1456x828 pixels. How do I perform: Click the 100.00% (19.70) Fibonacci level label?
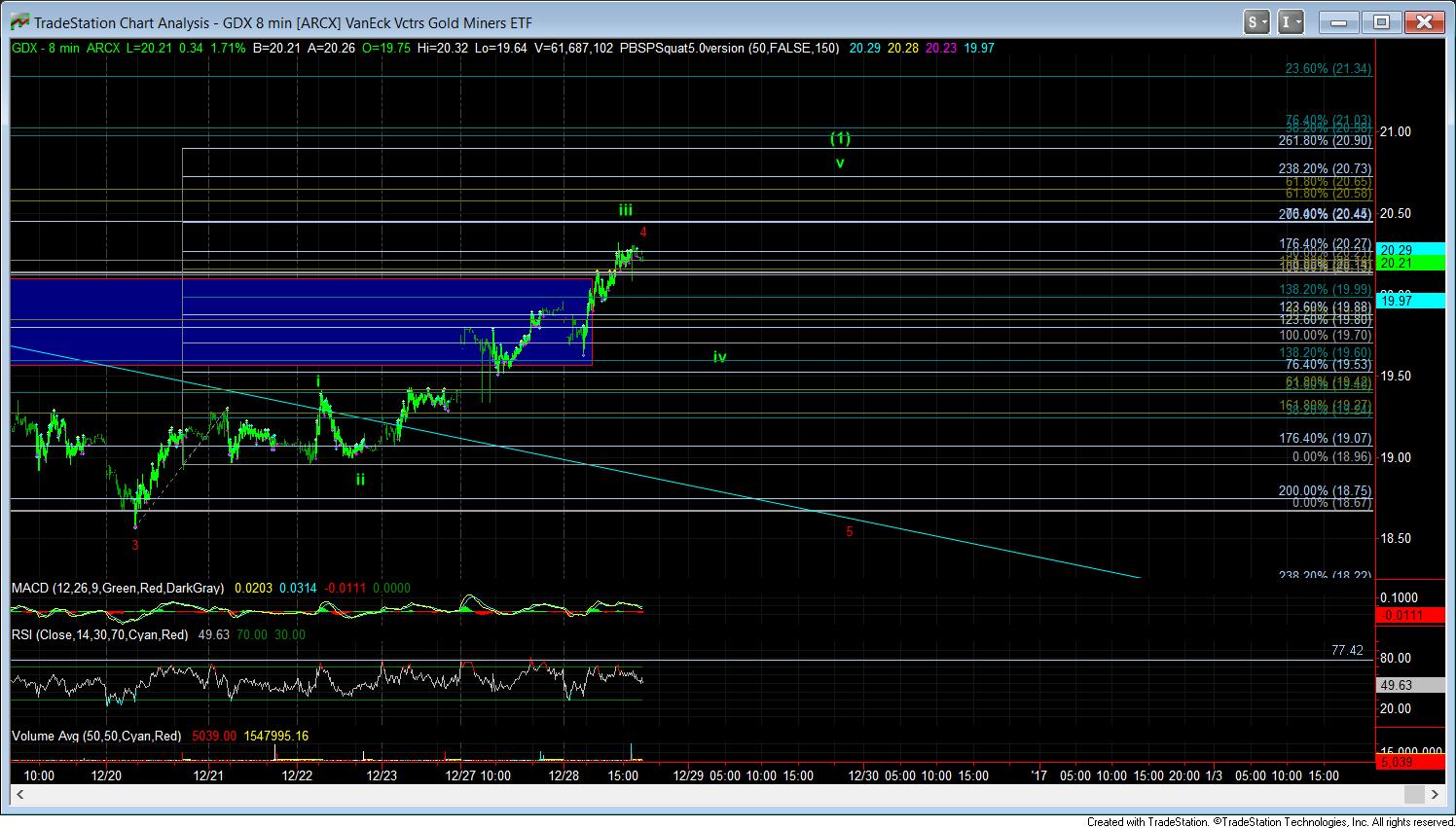(x=1325, y=335)
